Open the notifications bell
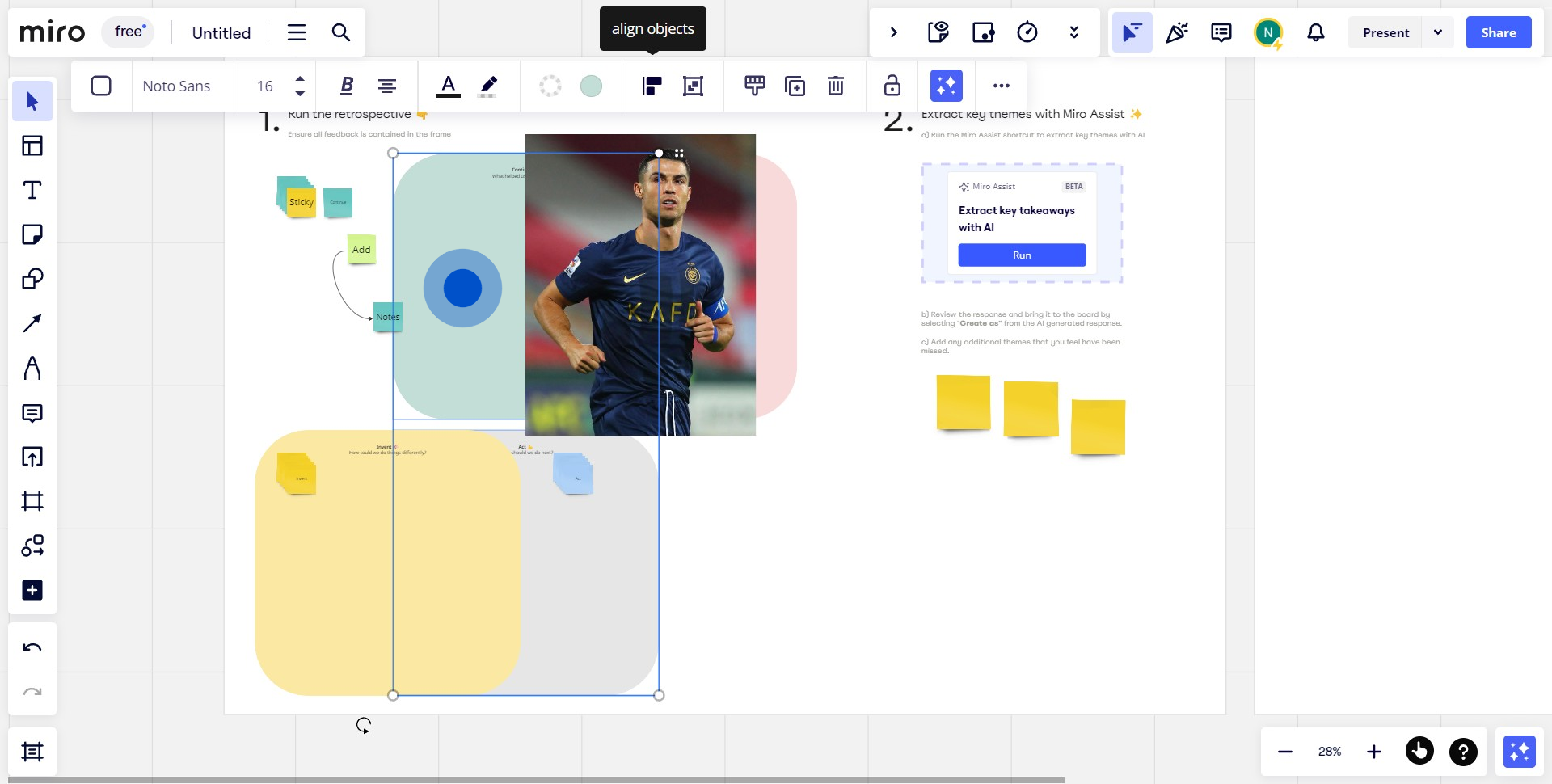This screenshot has width=1552, height=784. [x=1316, y=32]
